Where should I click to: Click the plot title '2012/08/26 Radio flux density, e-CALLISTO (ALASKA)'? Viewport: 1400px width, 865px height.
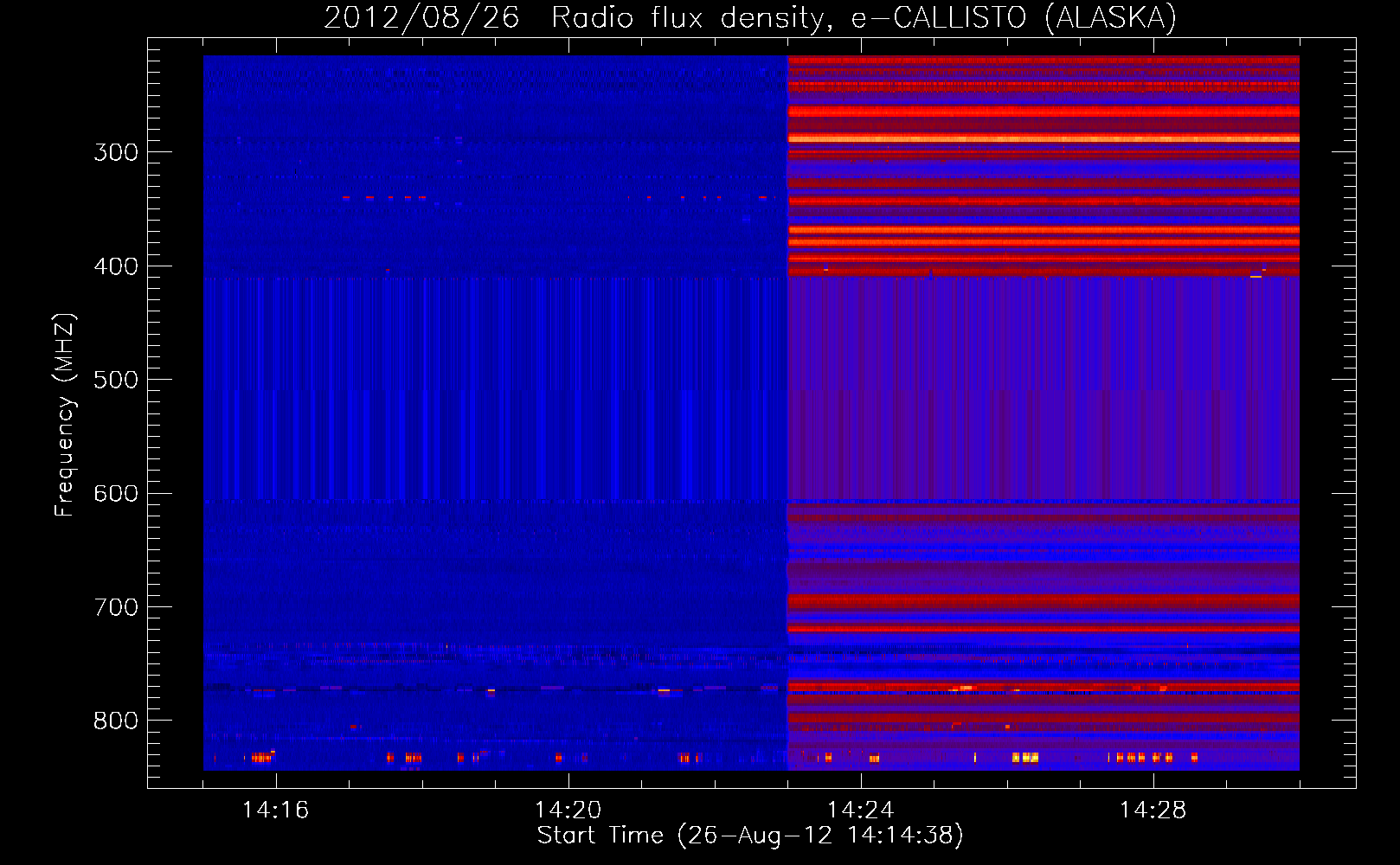(750, 17)
